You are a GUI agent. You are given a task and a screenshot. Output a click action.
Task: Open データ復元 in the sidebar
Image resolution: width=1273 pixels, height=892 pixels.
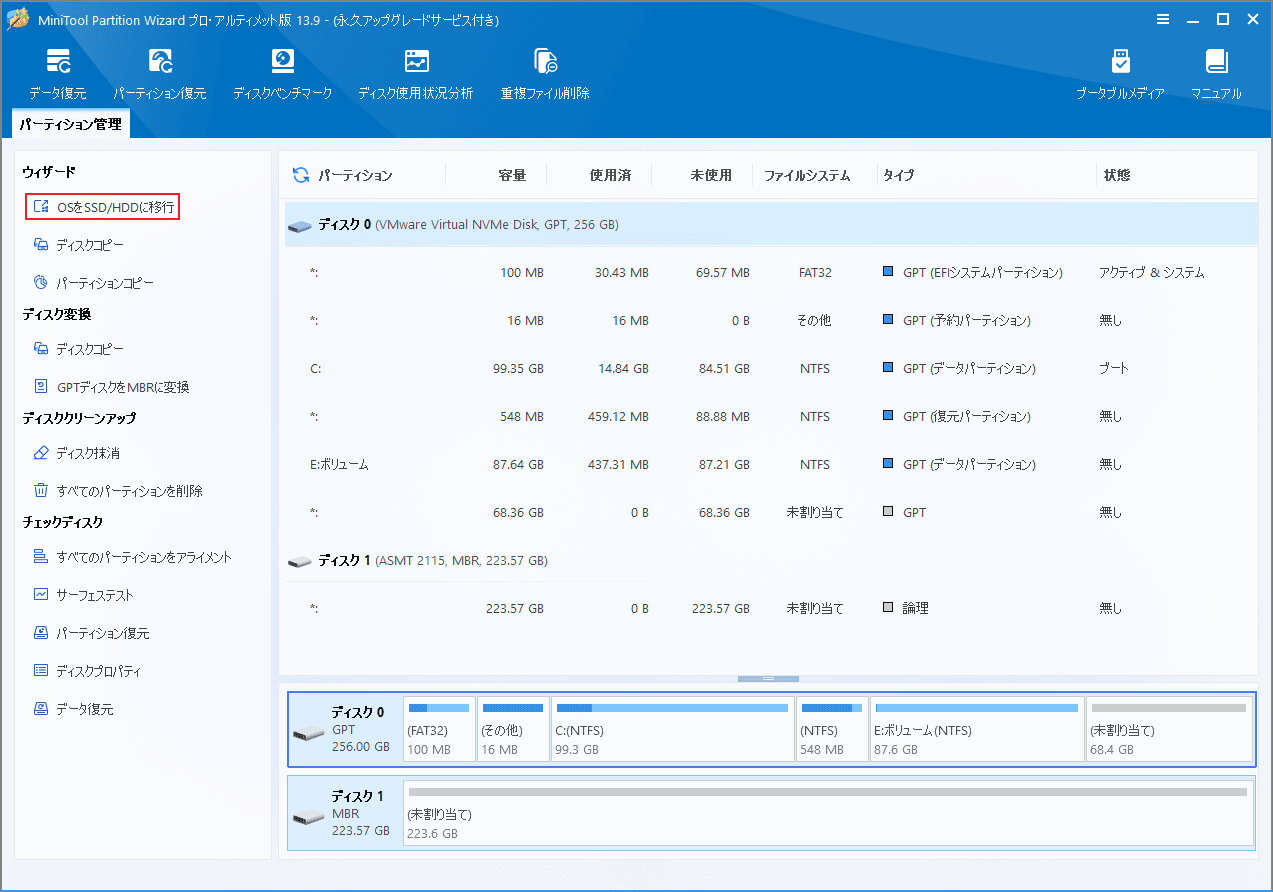[x=73, y=709]
